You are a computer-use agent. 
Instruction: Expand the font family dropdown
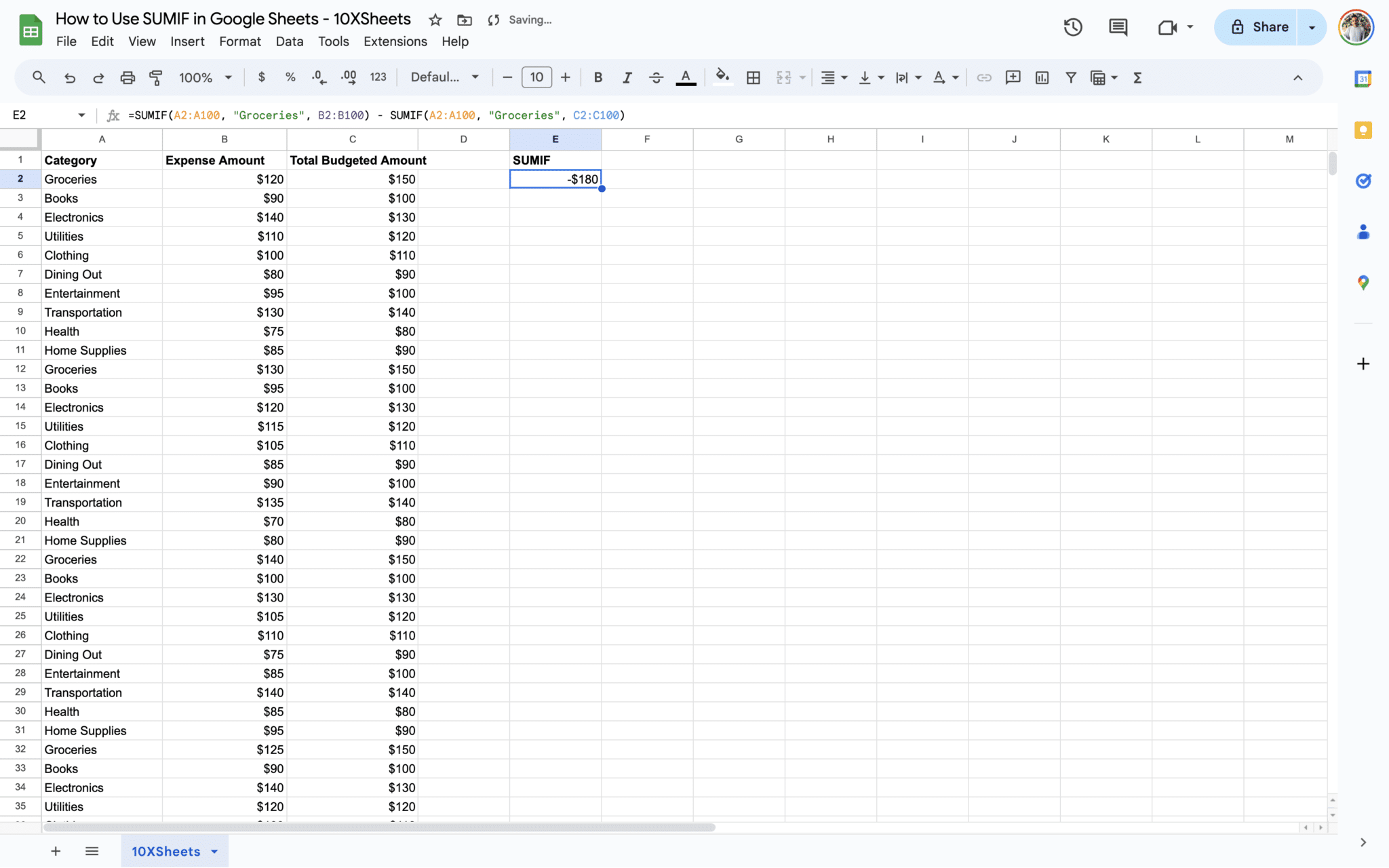[x=444, y=77]
